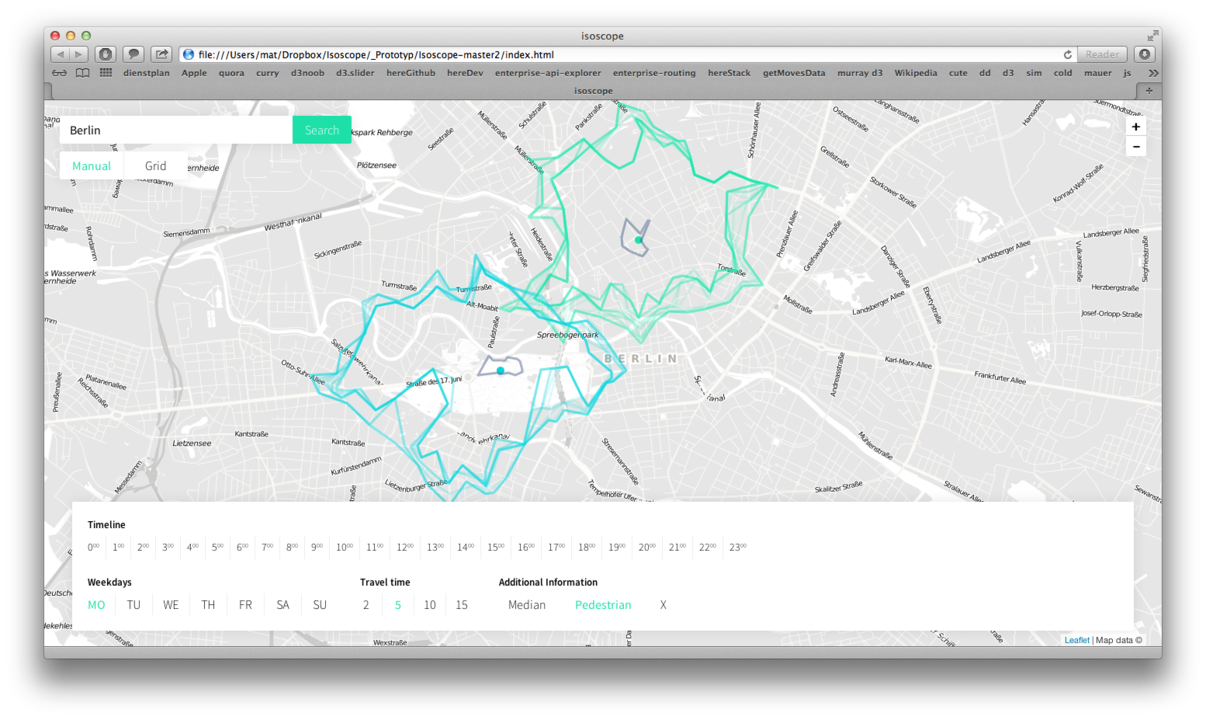Viewport: 1206px width, 720px height.
Task: Go back with the Safari back arrow
Action: (60, 54)
